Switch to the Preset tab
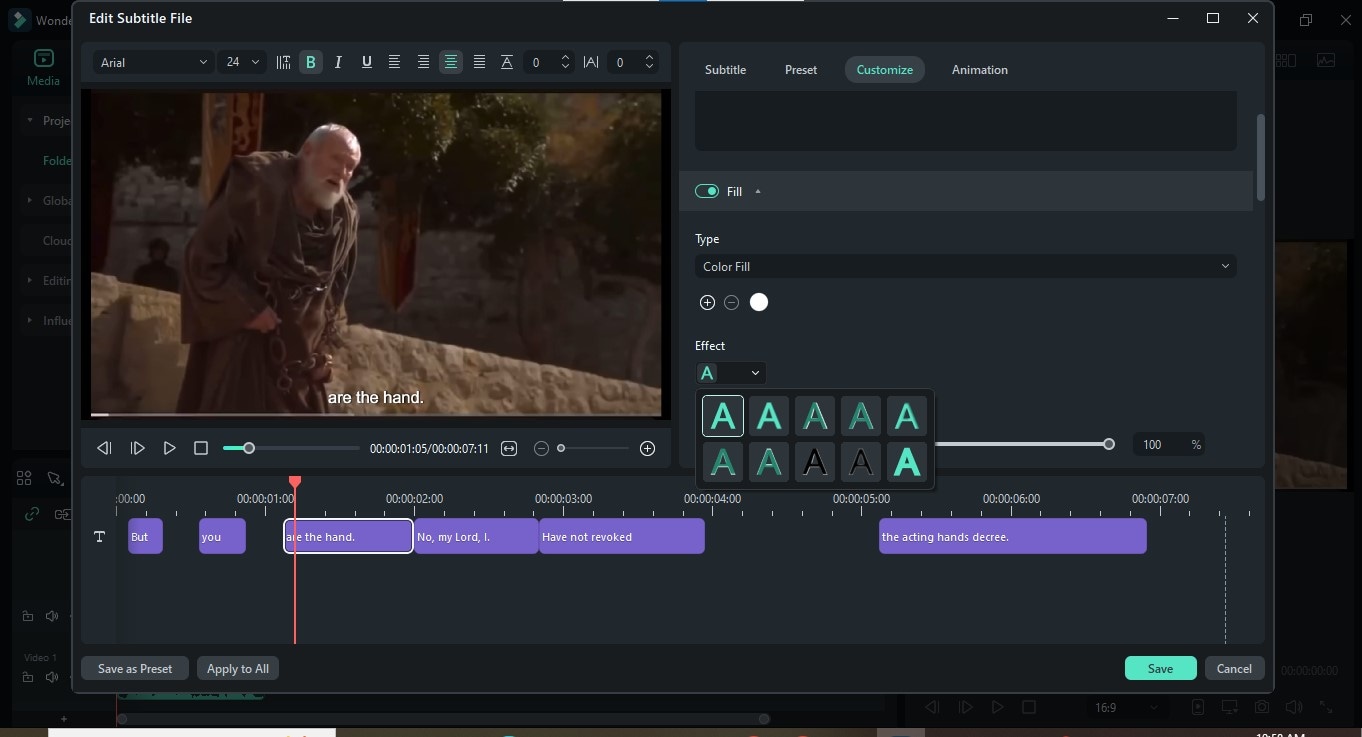Image resolution: width=1362 pixels, height=737 pixels. 801,70
